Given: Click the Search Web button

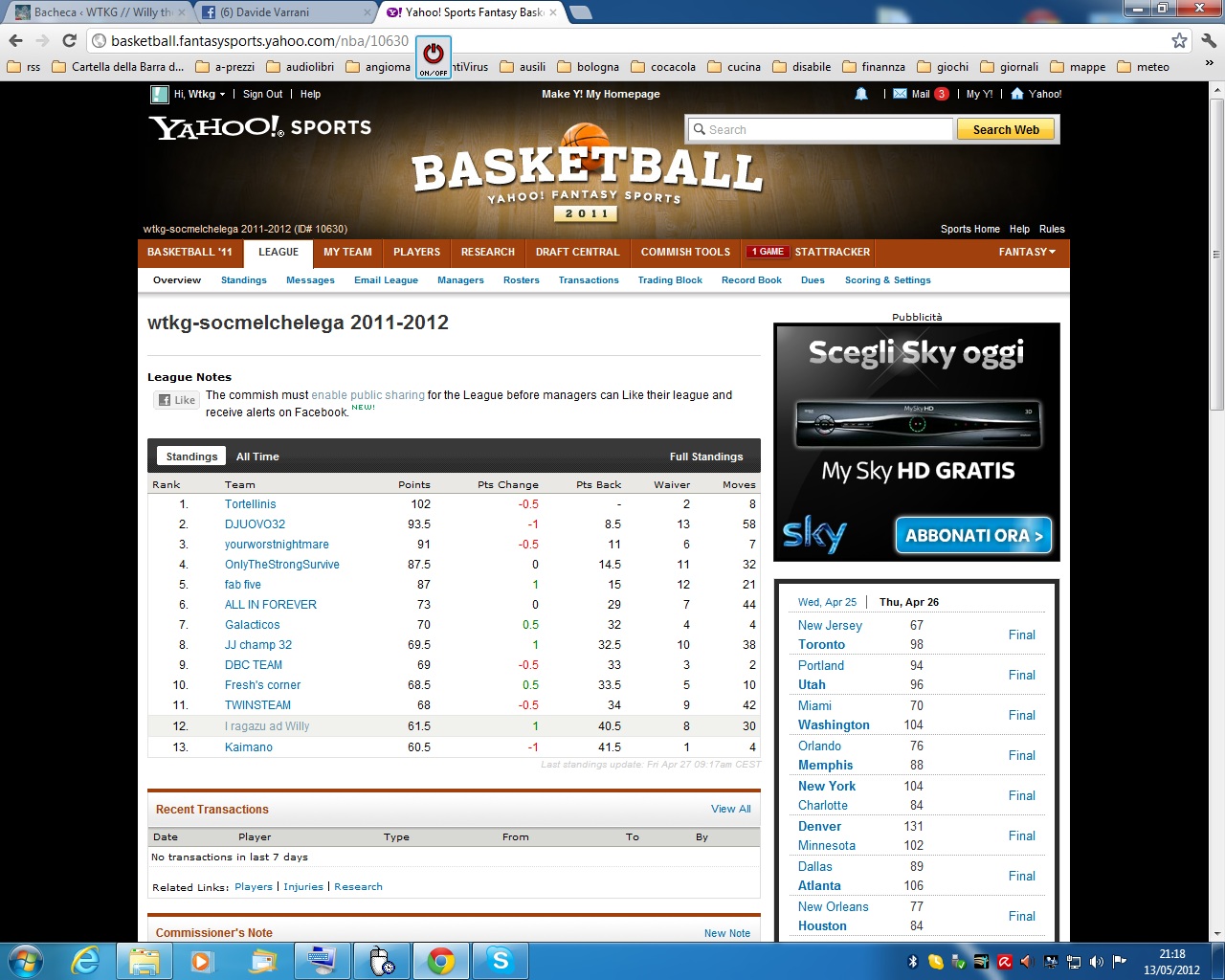Looking at the screenshot, I should 1005,129.
